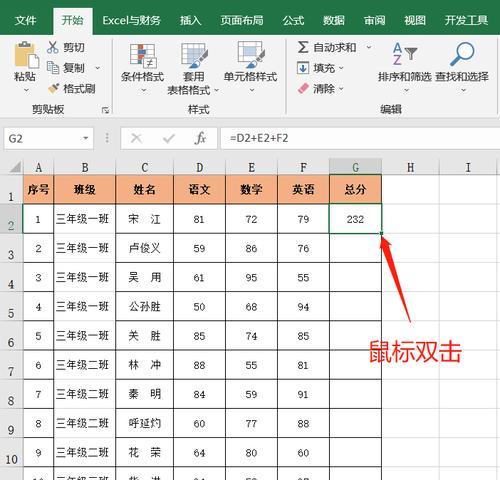Click the 格式刷 Format Painter label
Image resolution: width=500 pixels, height=480 pixels.
click(x=79, y=89)
